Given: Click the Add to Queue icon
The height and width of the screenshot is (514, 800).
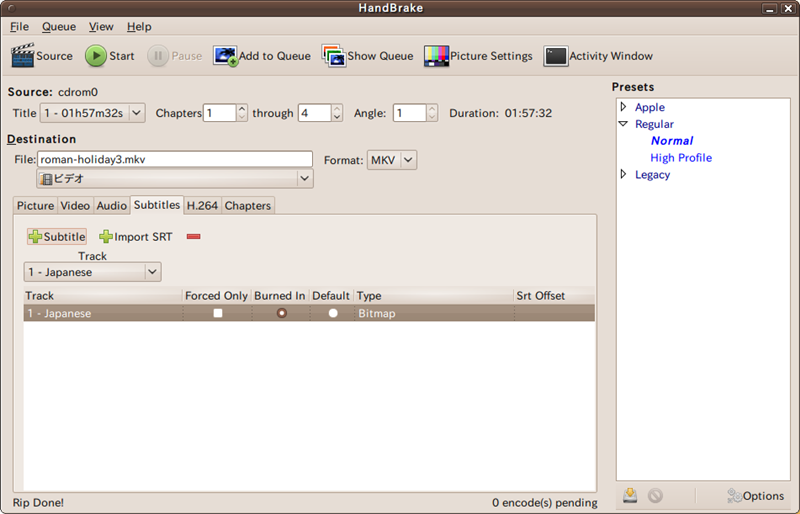Looking at the screenshot, I should pyautogui.click(x=225, y=56).
